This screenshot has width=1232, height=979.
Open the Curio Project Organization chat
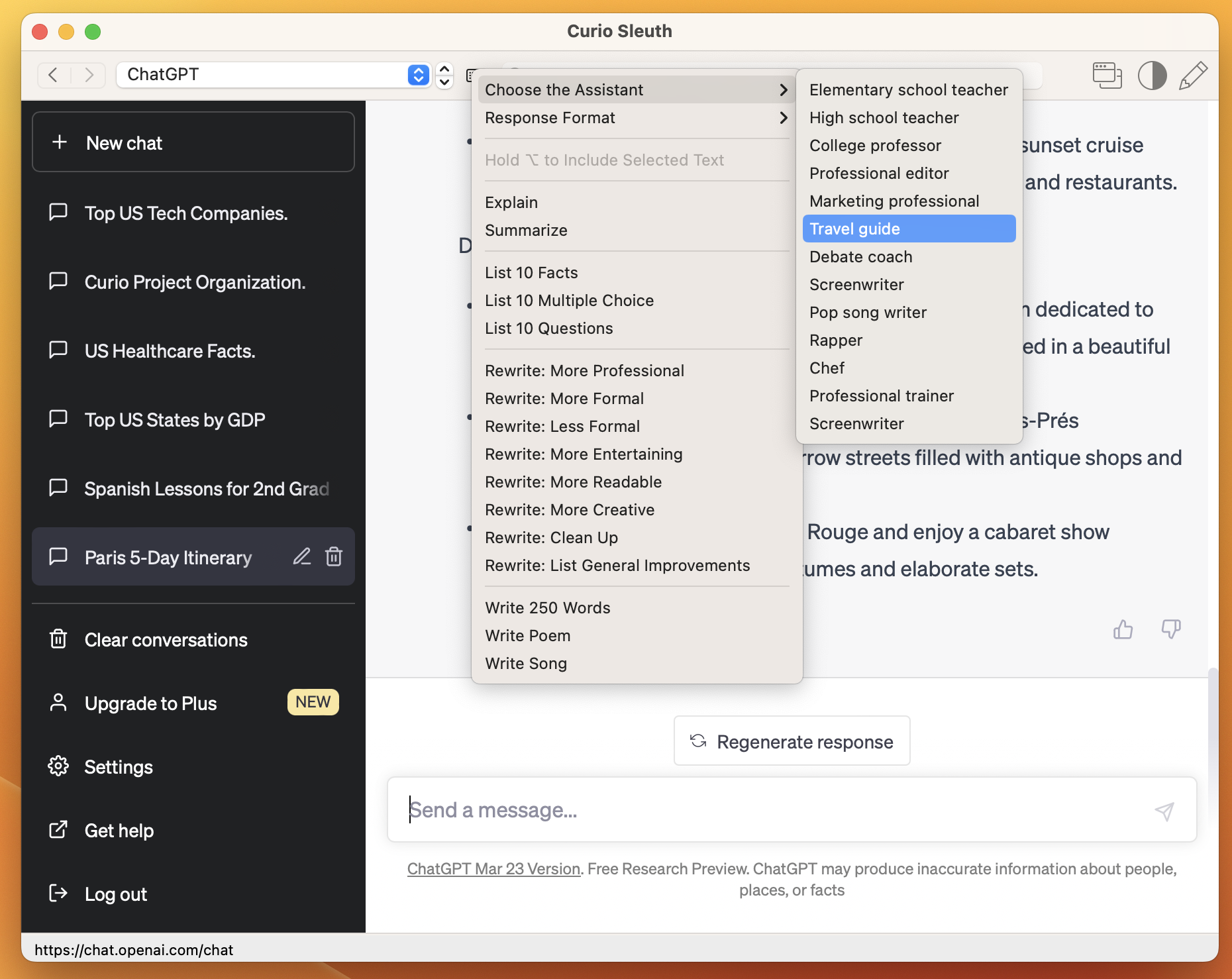coord(193,282)
